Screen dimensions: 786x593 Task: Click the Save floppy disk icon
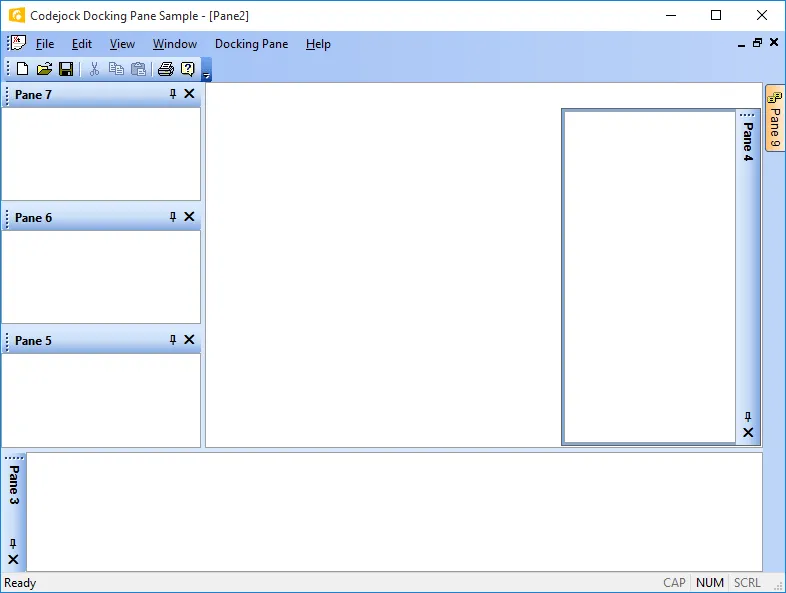click(66, 69)
